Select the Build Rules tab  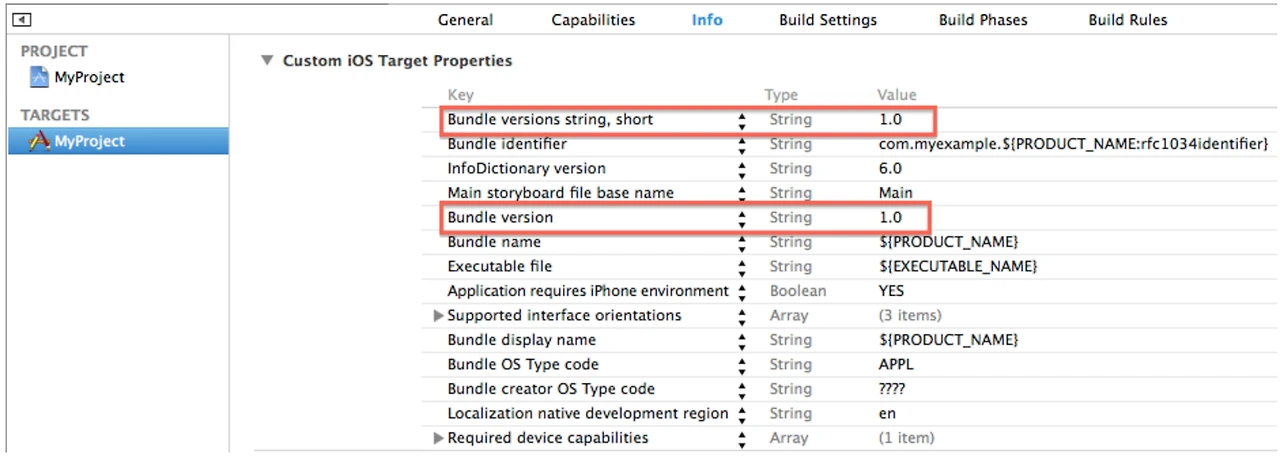[1127, 20]
